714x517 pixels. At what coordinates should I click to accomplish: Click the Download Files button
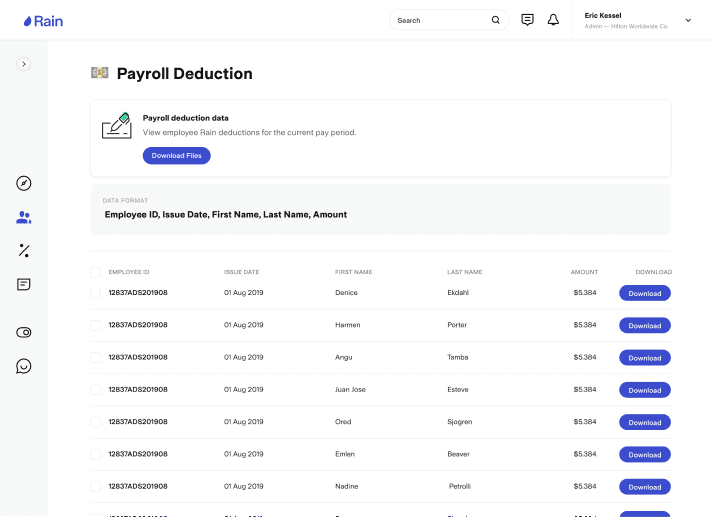[x=176, y=156]
